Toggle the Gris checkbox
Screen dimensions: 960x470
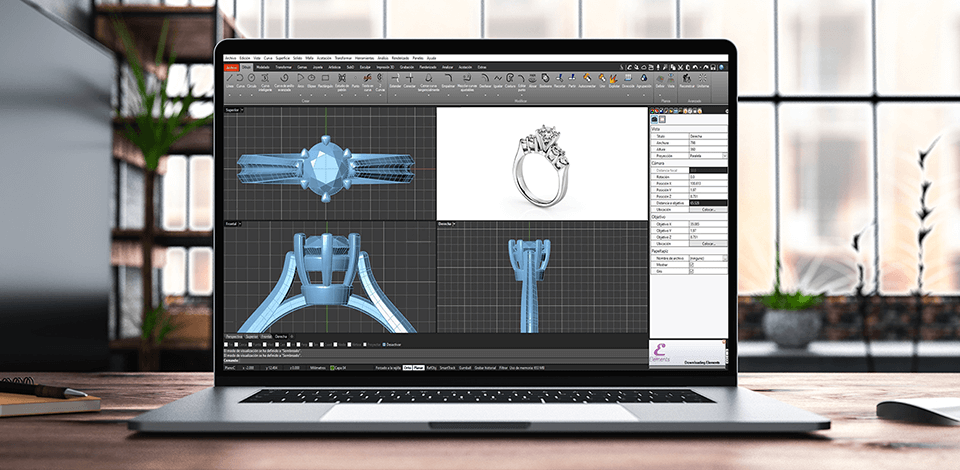pos(692,271)
